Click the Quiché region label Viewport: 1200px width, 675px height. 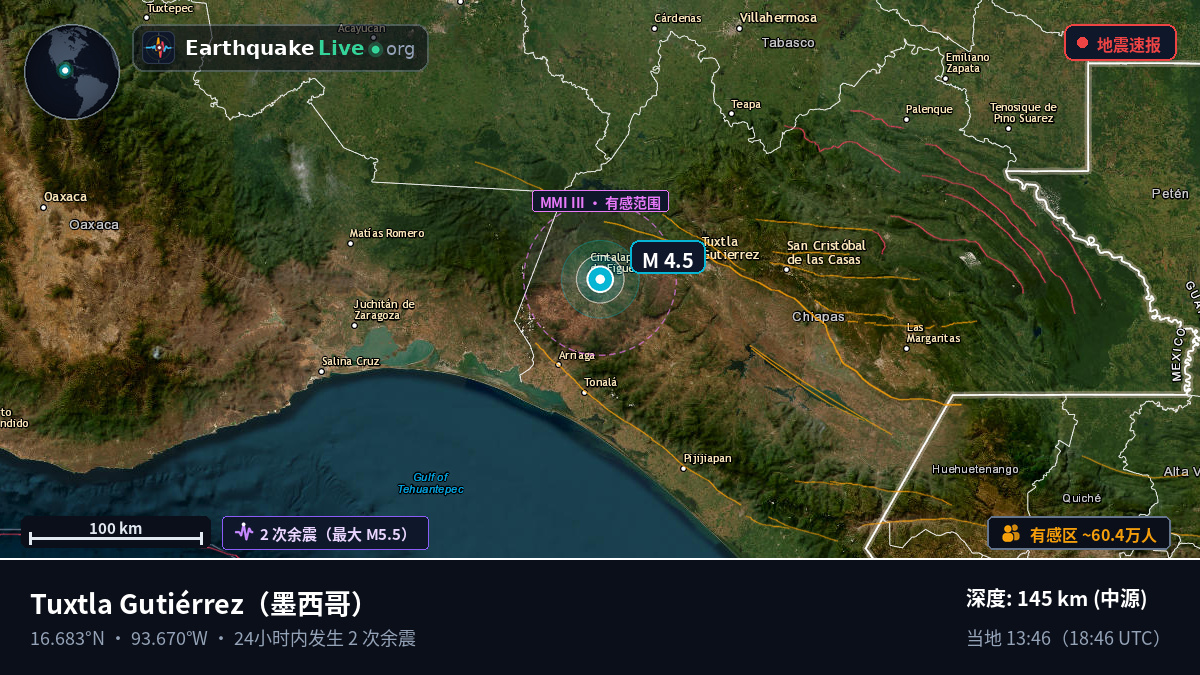[1082, 498]
